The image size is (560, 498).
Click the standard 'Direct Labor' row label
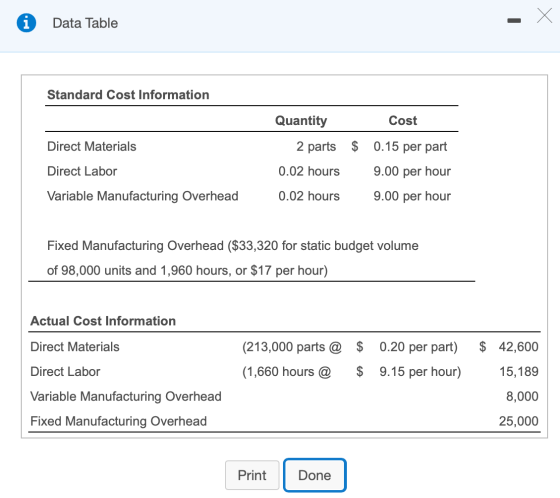pos(82,171)
